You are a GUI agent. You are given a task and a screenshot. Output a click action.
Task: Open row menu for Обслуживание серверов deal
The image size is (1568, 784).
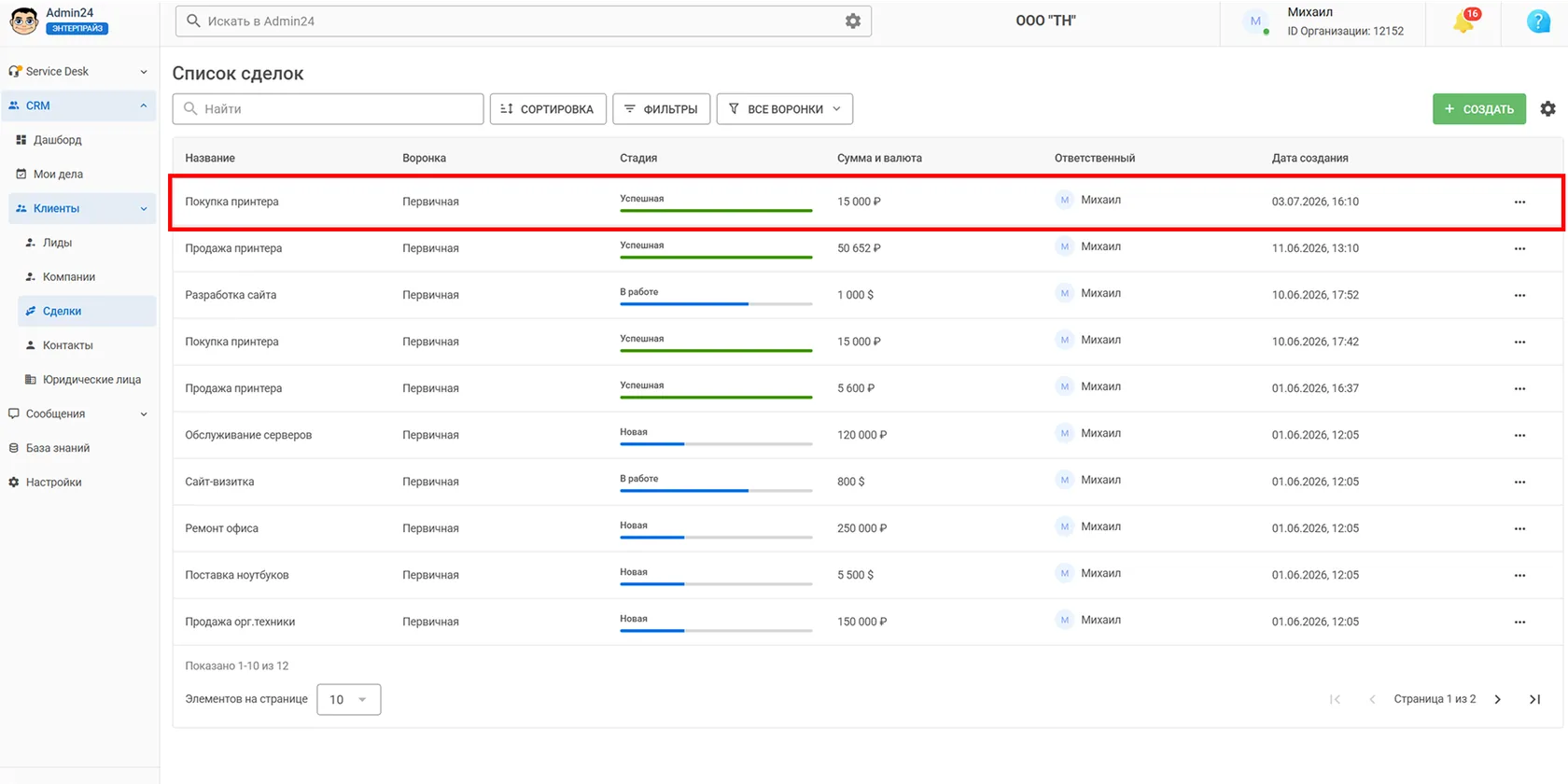point(1519,435)
